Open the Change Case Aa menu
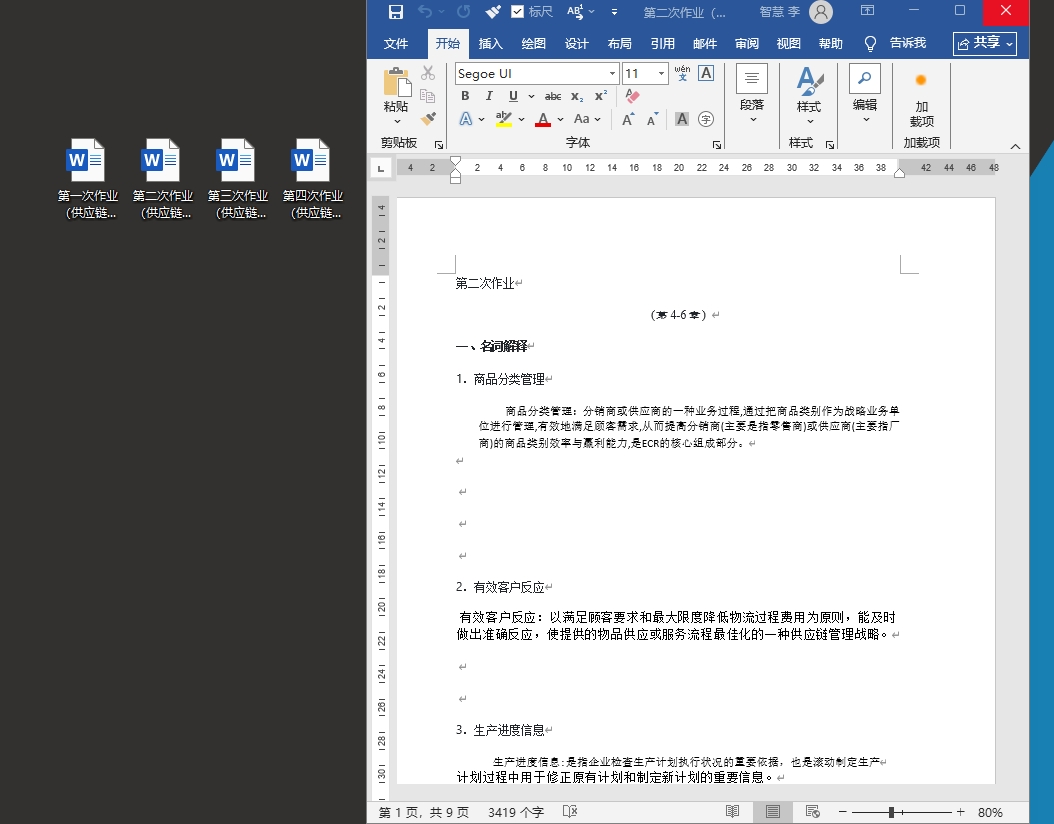The width and height of the screenshot is (1054, 824). point(587,119)
